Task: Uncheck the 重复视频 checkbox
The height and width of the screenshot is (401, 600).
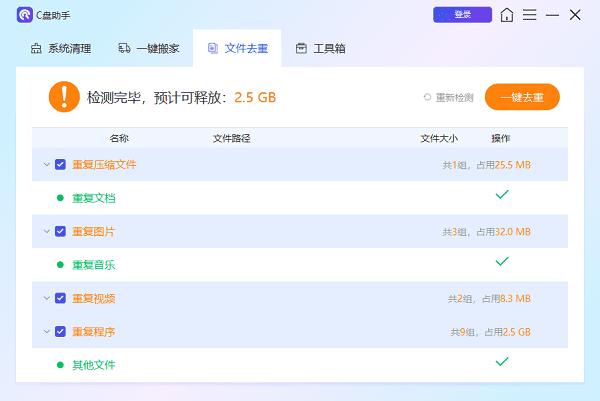Action: (61, 298)
